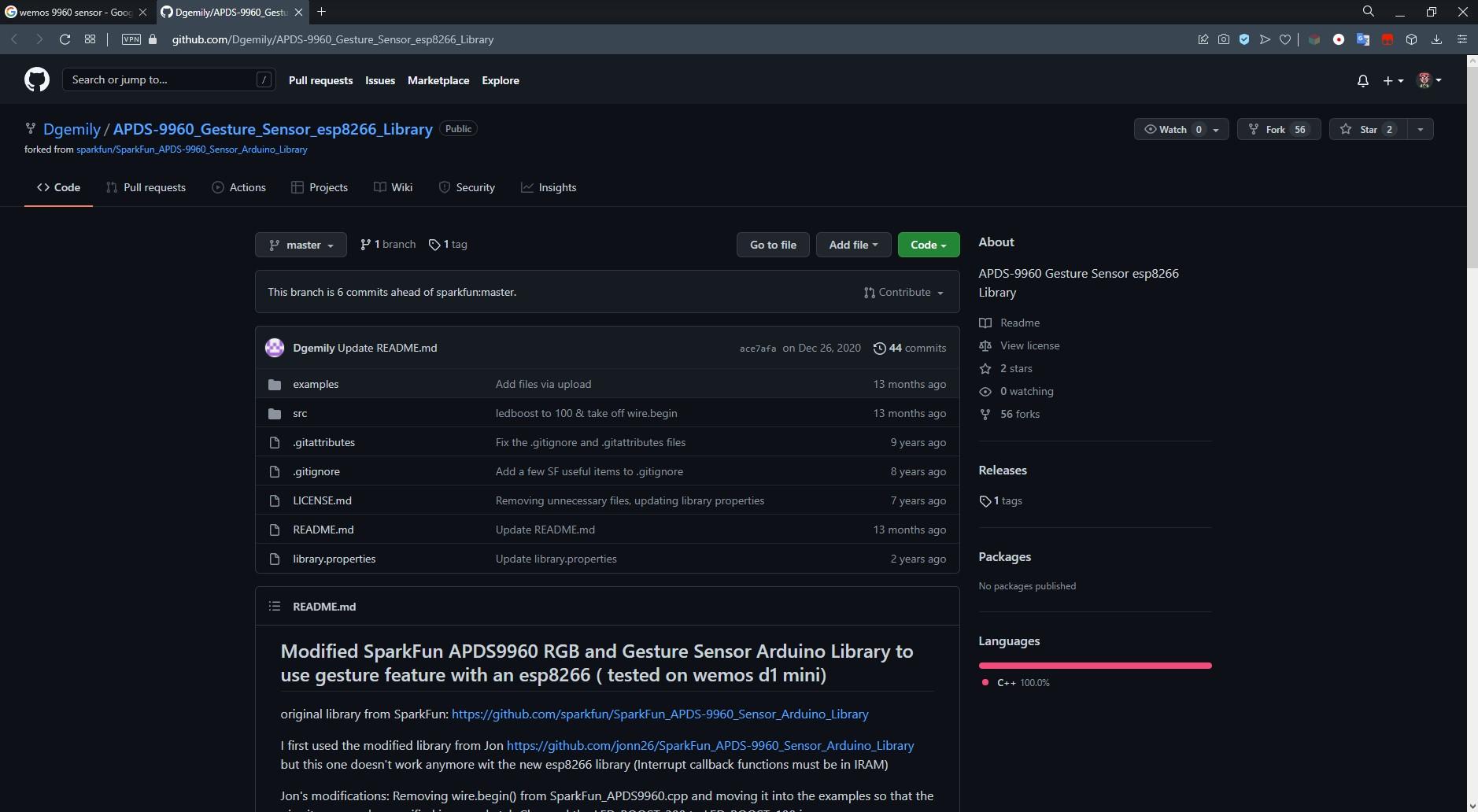Reload the current page
The width and height of the screenshot is (1478, 812).
coord(64,39)
